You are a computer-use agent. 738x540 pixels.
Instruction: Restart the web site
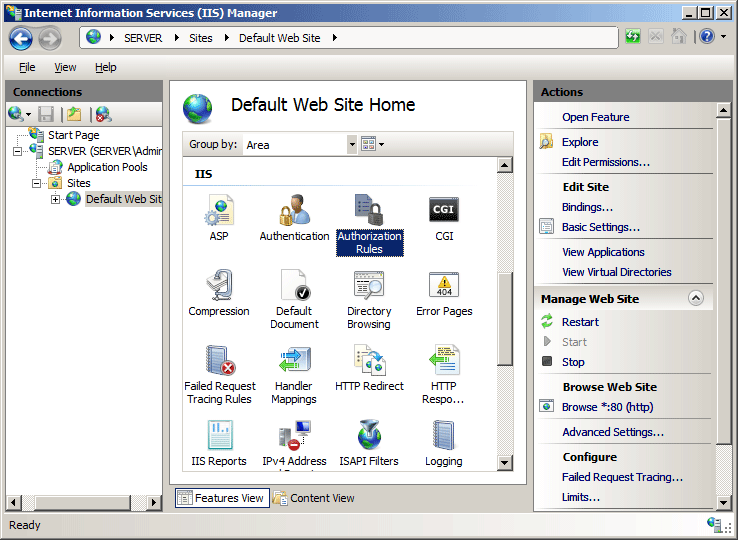pos(580,322)
